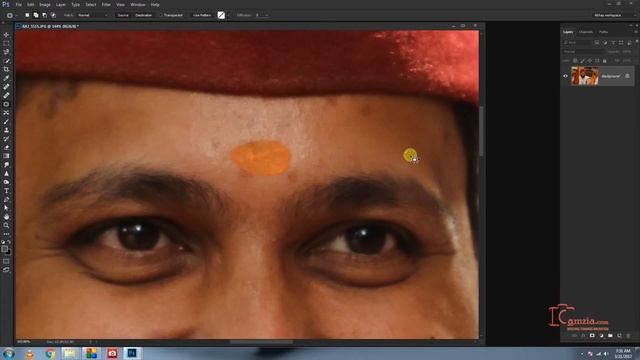Select the Horizontal Type tool
640x360 pixels.
(x=6, y=191)
